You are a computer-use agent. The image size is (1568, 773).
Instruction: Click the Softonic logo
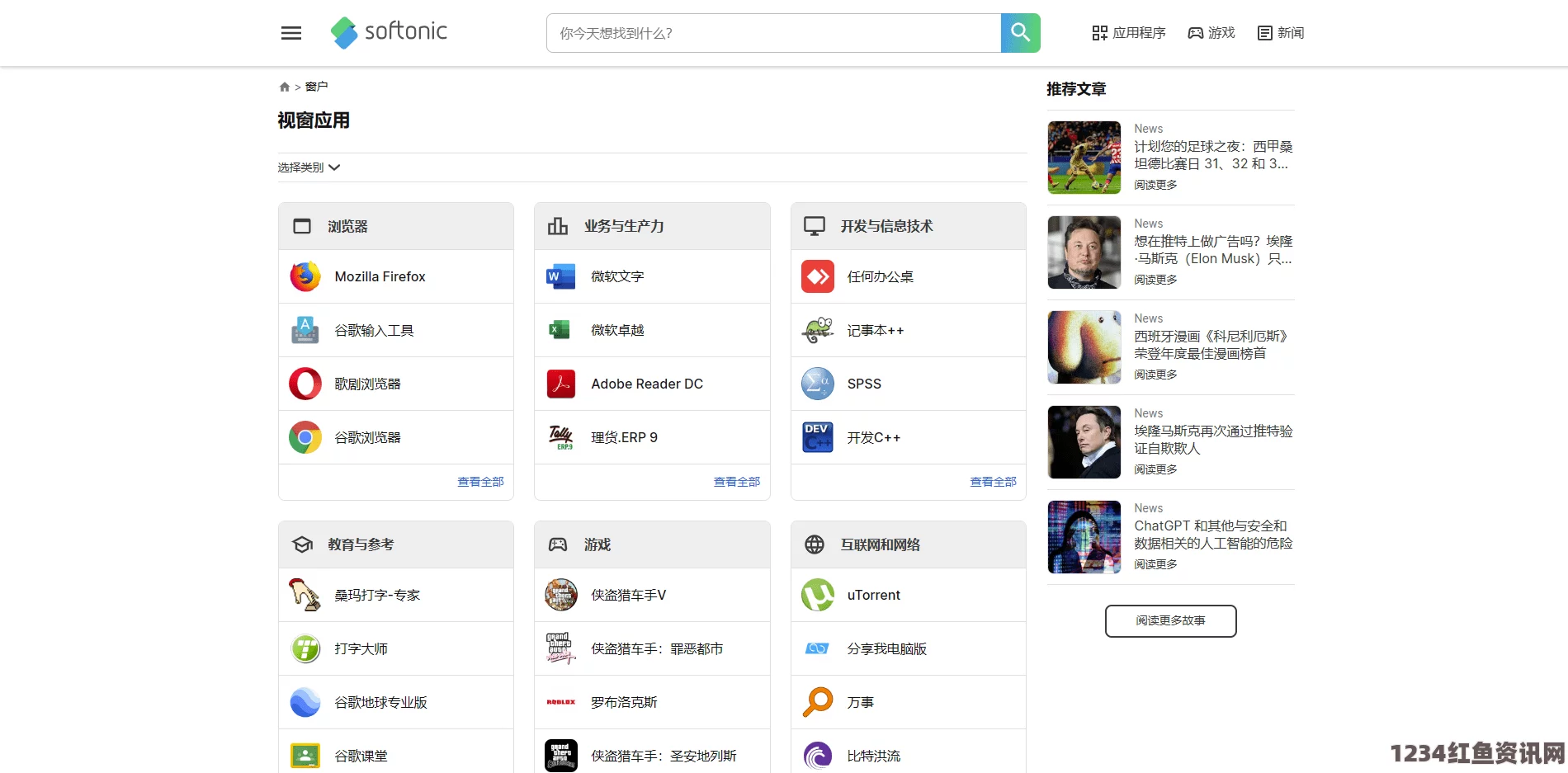pyautogui.click(x=389, y=33)
